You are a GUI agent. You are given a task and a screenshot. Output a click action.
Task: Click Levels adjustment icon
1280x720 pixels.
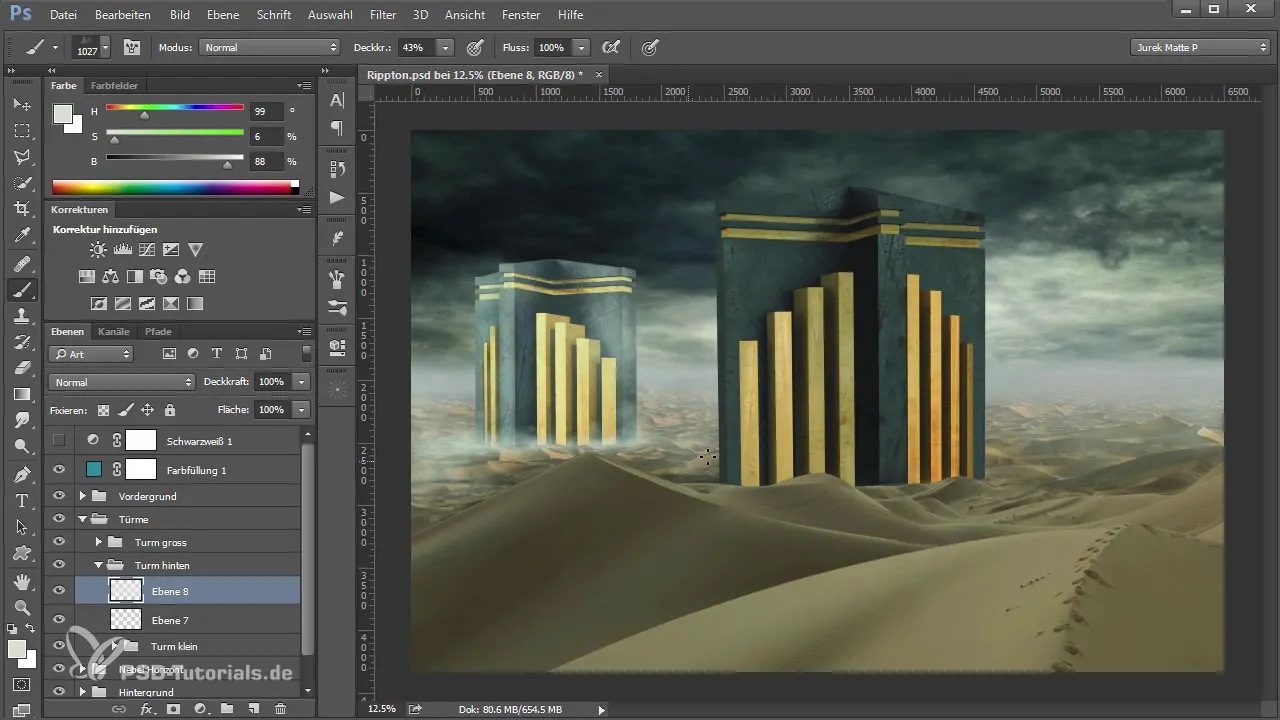(123, 249)
